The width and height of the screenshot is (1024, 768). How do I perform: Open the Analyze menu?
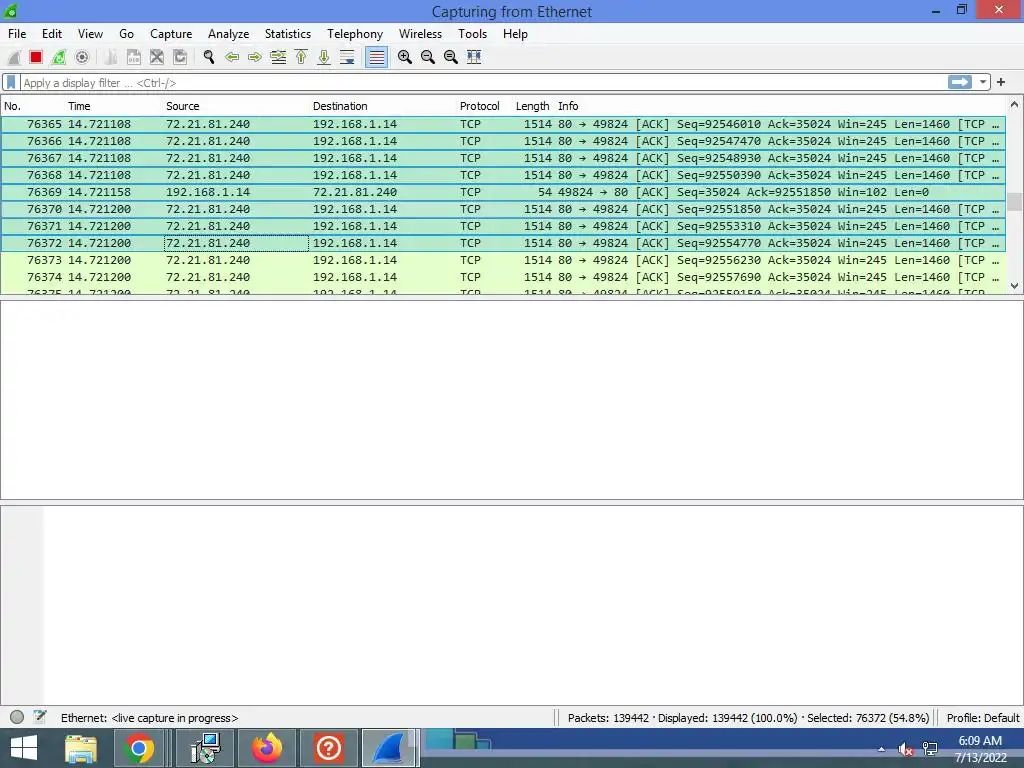pos(229,34)
